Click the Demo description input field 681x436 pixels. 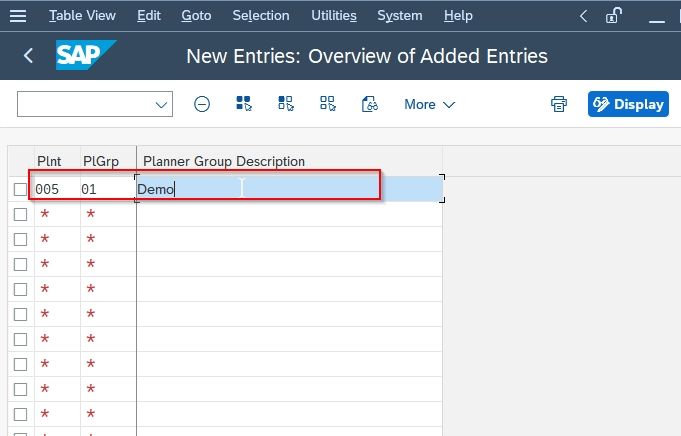click(290, 189)
